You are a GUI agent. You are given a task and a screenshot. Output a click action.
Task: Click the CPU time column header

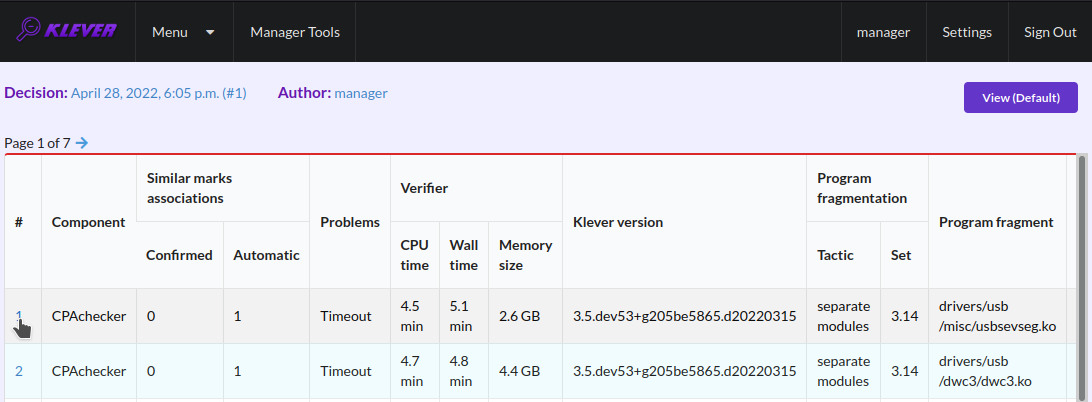(x=415, y=255)
